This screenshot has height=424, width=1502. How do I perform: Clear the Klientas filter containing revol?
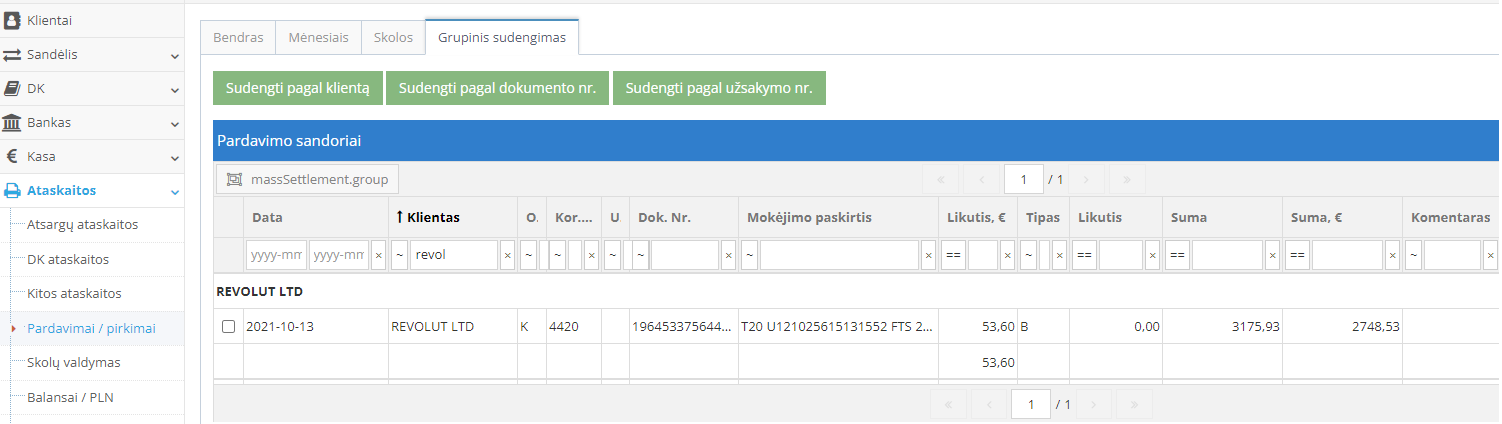click(x=507, y=256)
